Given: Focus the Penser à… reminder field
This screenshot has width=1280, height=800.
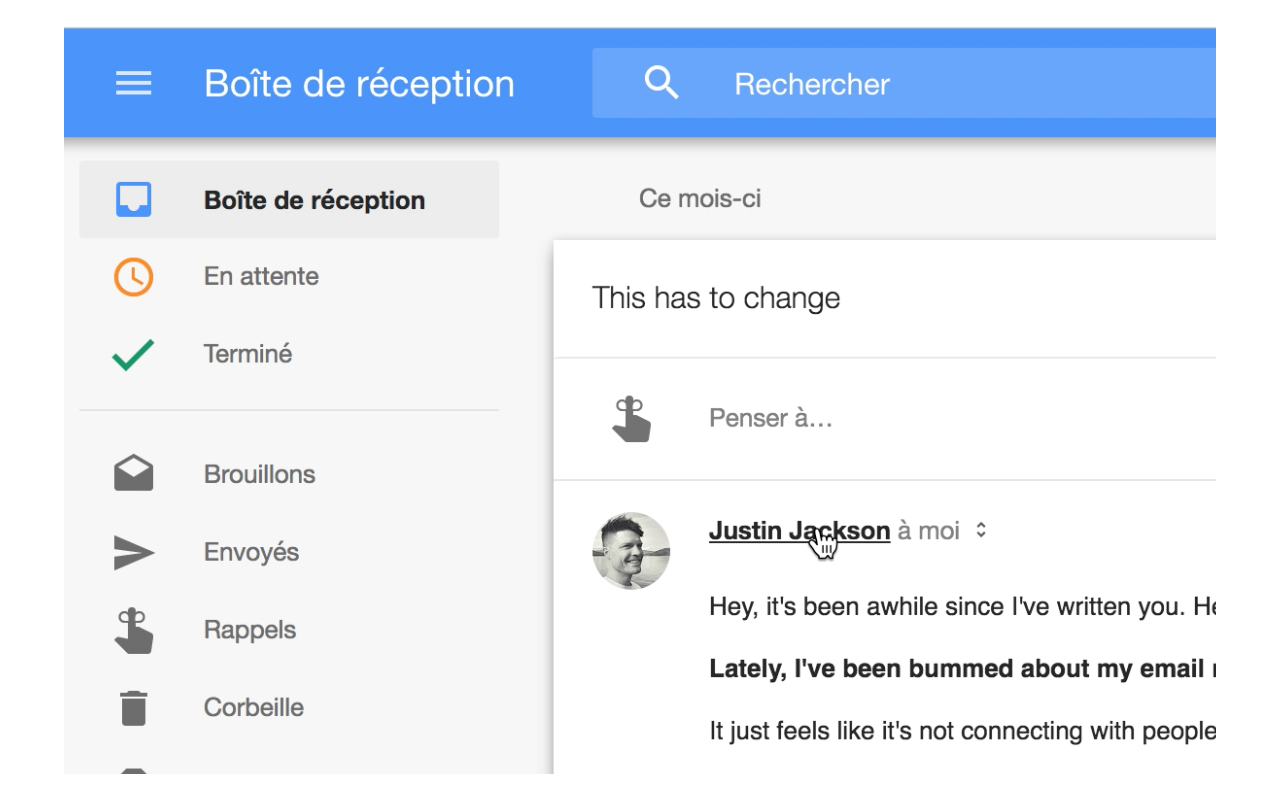Looking at the screenshot, I should tap(770, 418).
